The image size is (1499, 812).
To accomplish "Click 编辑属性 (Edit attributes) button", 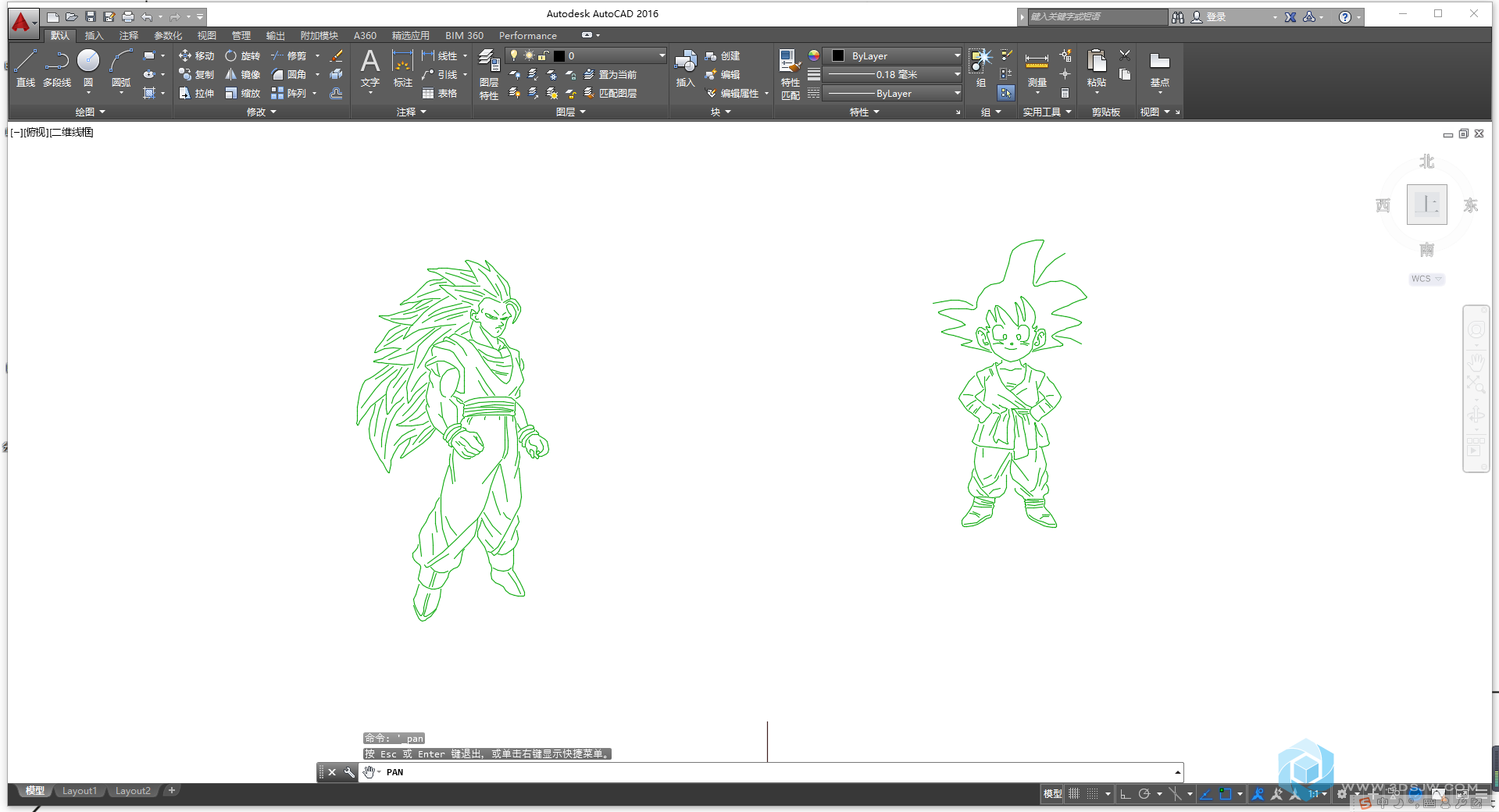I will click(x=733, y=93).
